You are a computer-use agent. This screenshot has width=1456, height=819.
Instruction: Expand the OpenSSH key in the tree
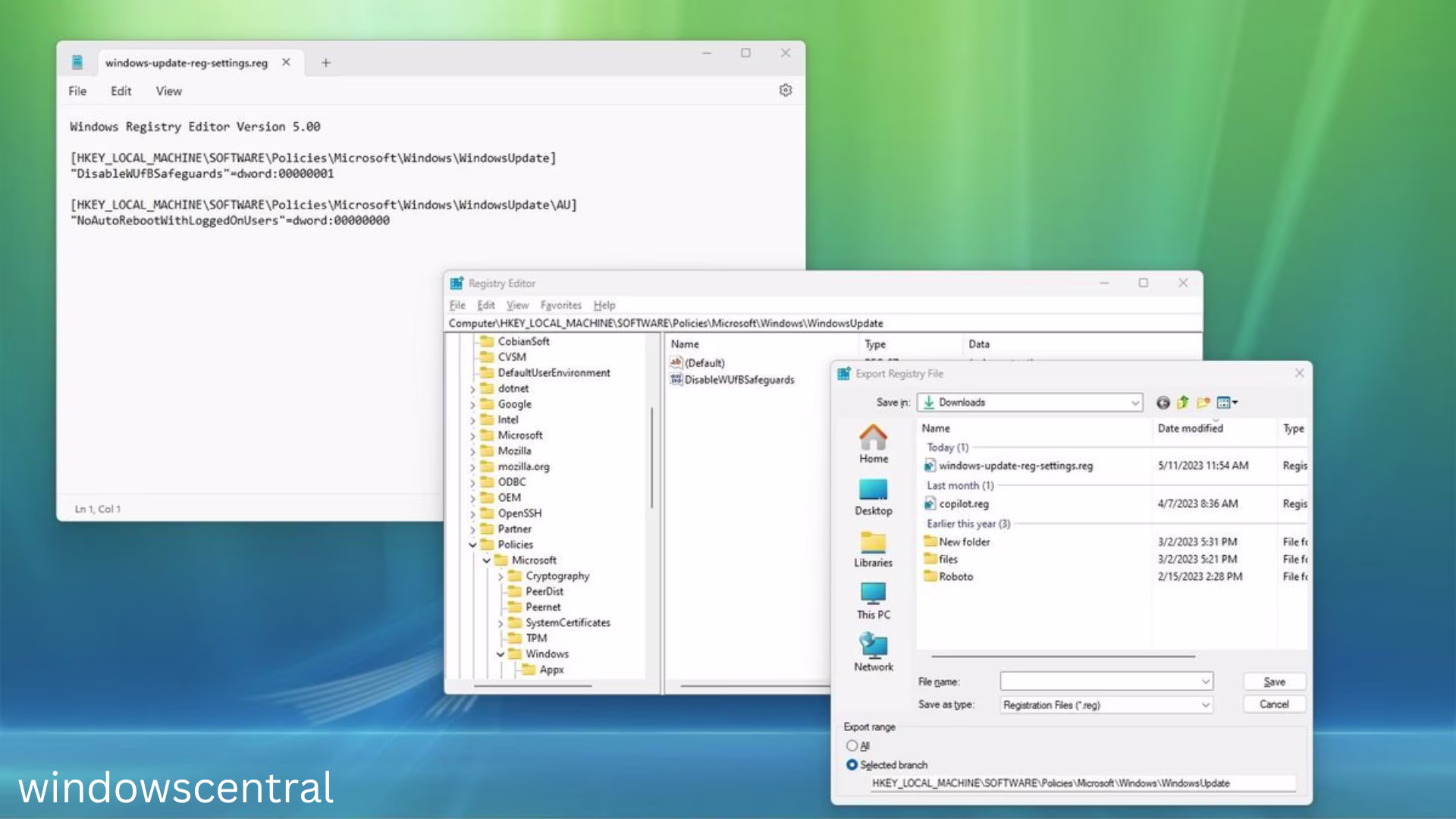click(x=472, y=513)
